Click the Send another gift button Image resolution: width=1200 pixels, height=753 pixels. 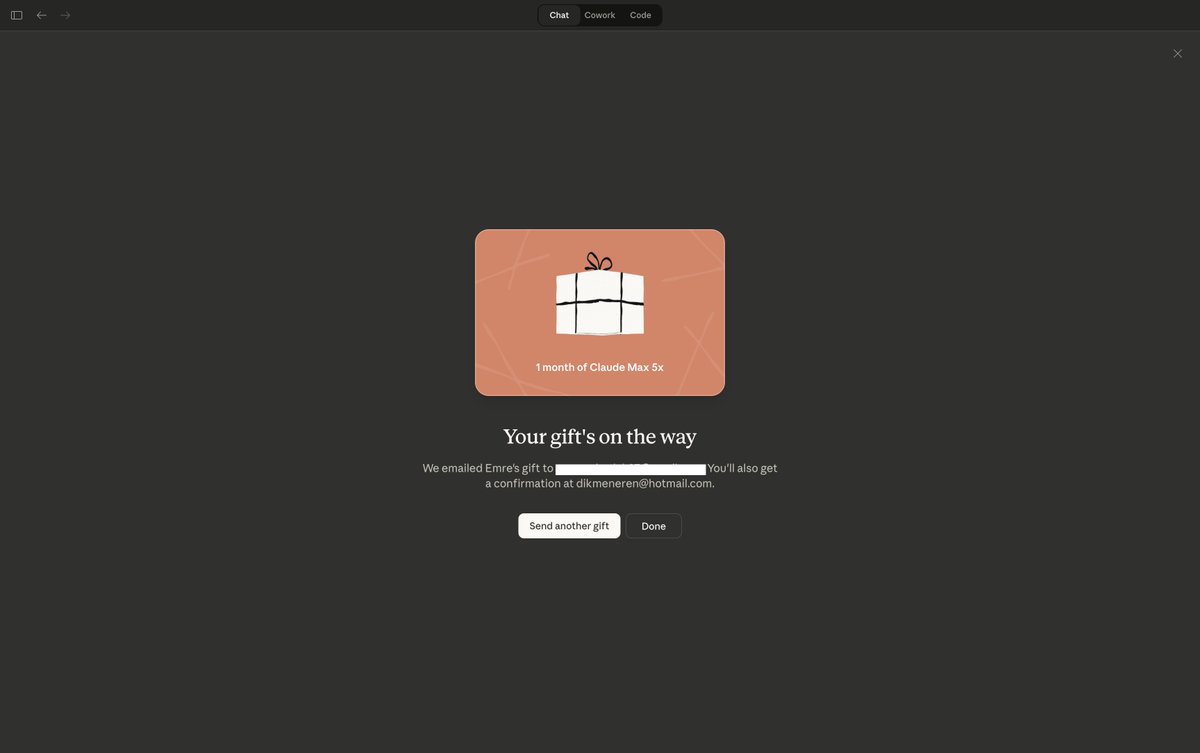coord(569,526)
